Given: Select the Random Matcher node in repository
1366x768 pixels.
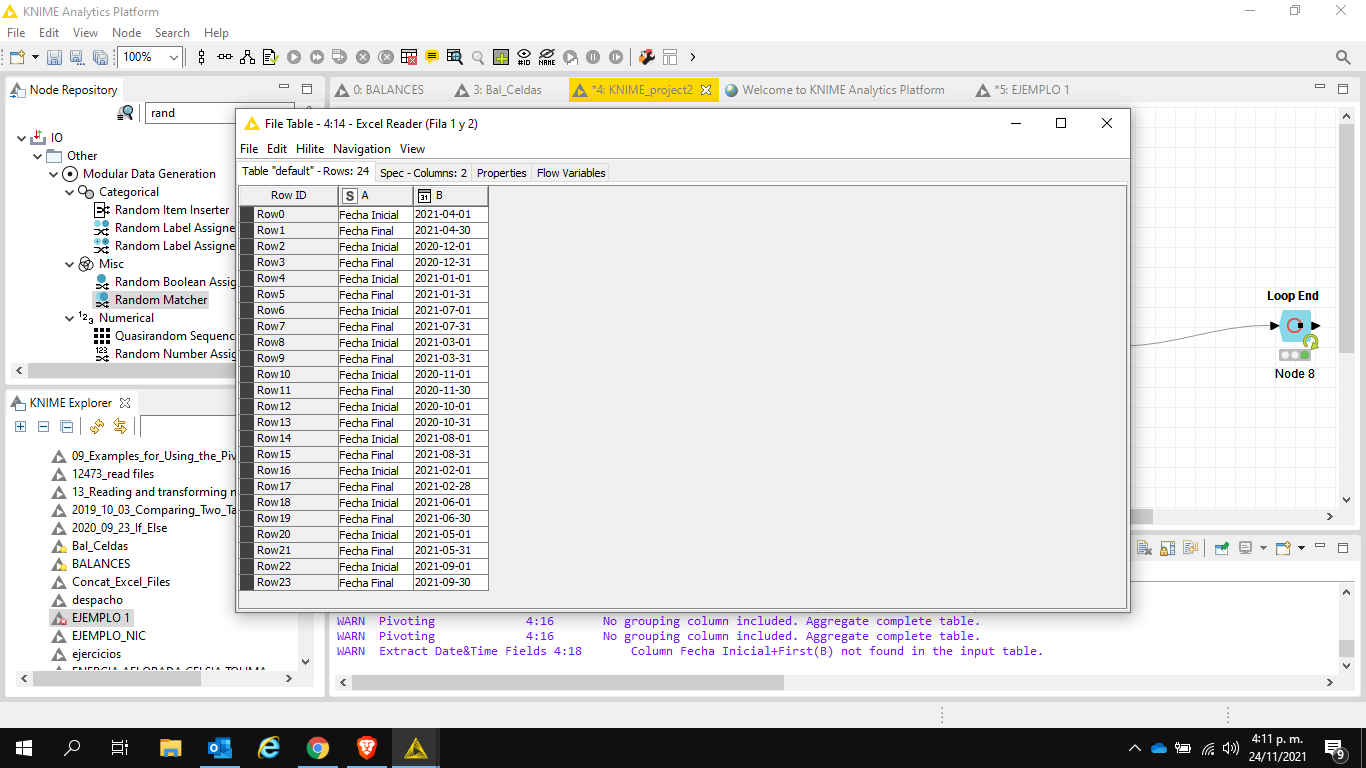Looking at the screenshot, I should click(151, 300).
